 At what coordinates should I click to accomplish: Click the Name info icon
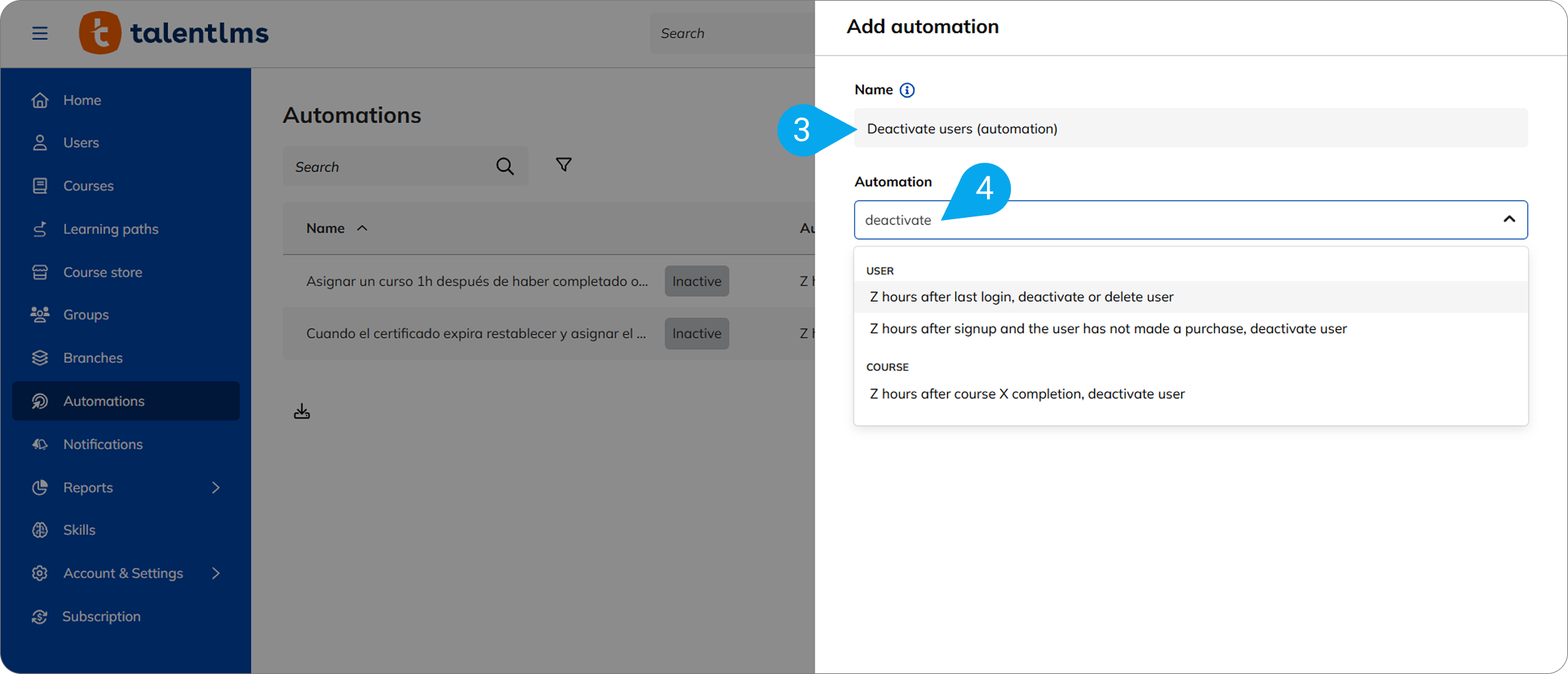pyautogui.click(x=907, y=90)
